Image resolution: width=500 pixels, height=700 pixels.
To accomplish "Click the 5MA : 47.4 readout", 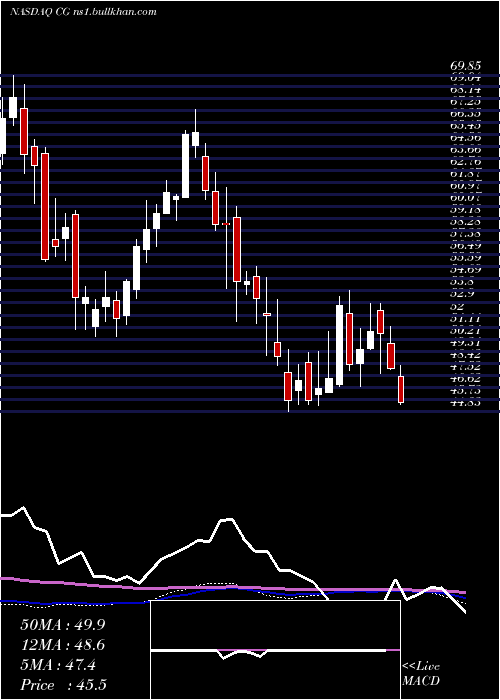I will 58,665.
